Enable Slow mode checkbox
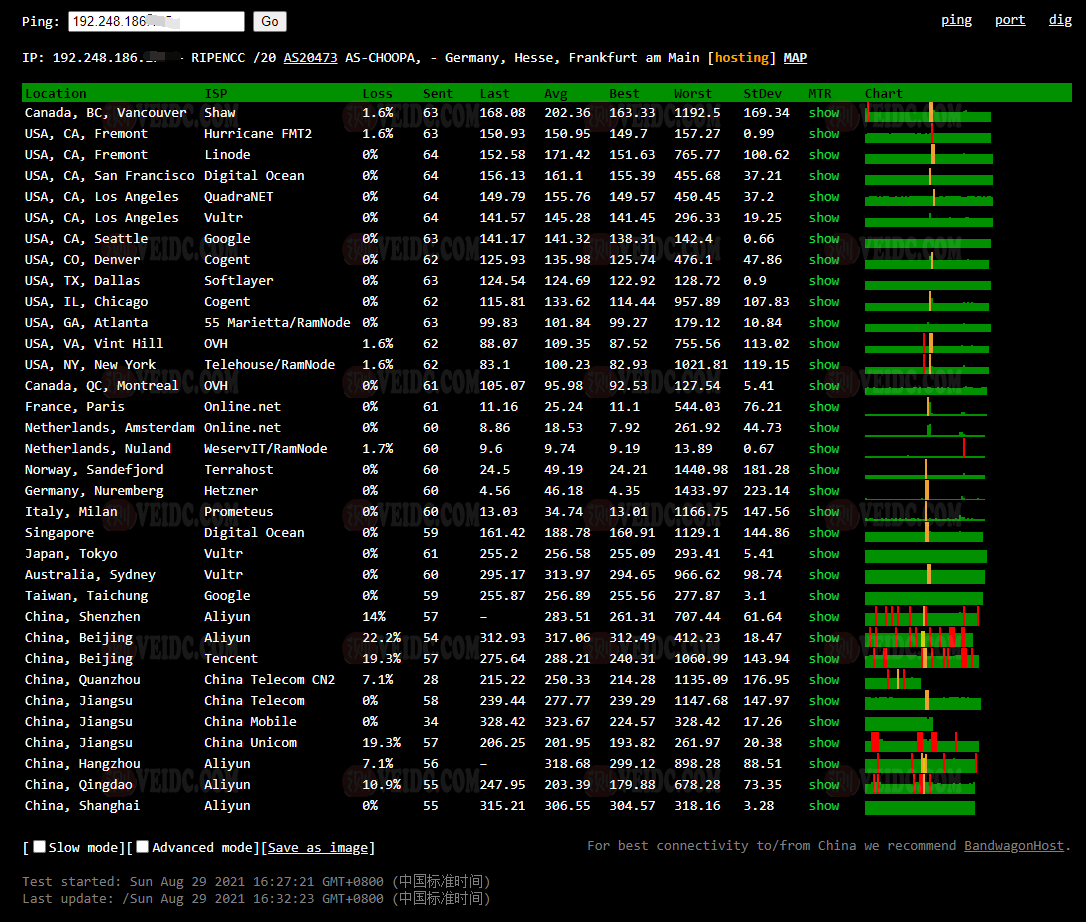 (40, 847)
